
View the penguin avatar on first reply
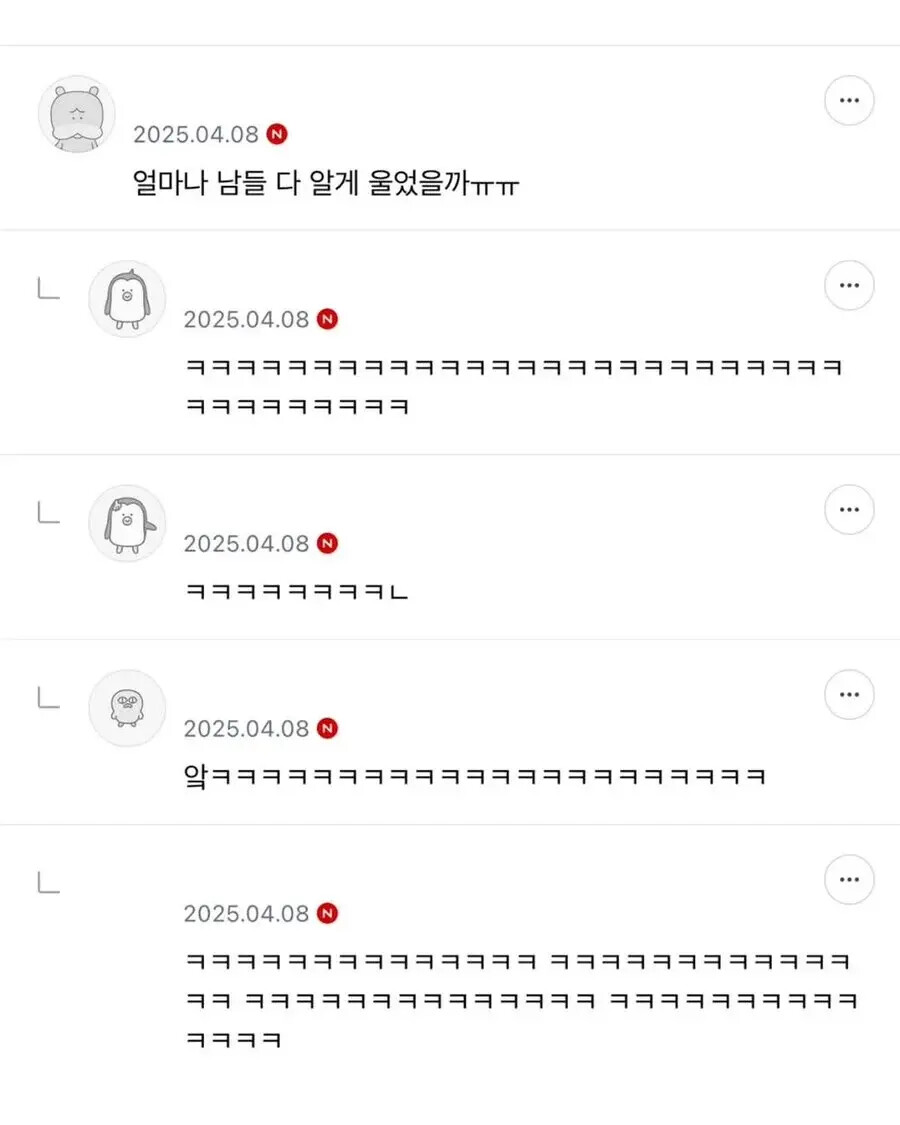127,299
